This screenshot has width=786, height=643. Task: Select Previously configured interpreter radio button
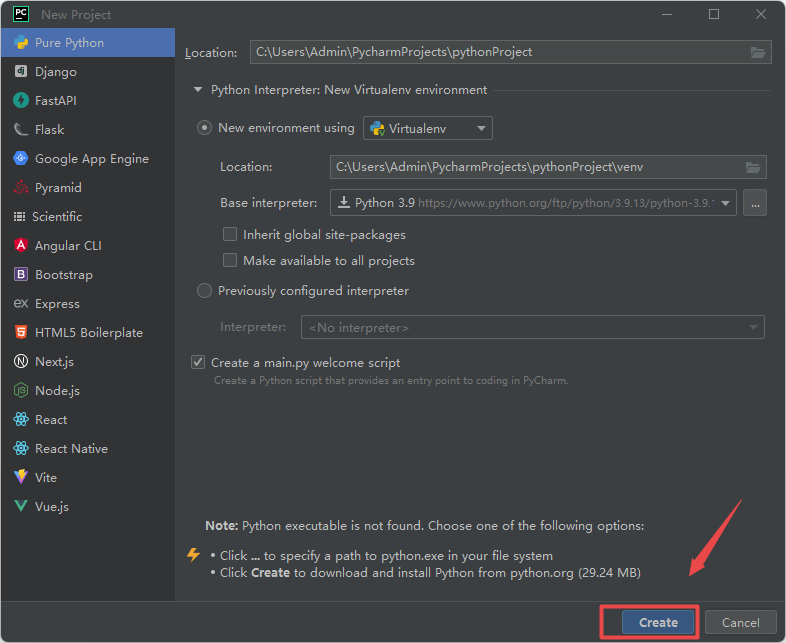point(205,291)
